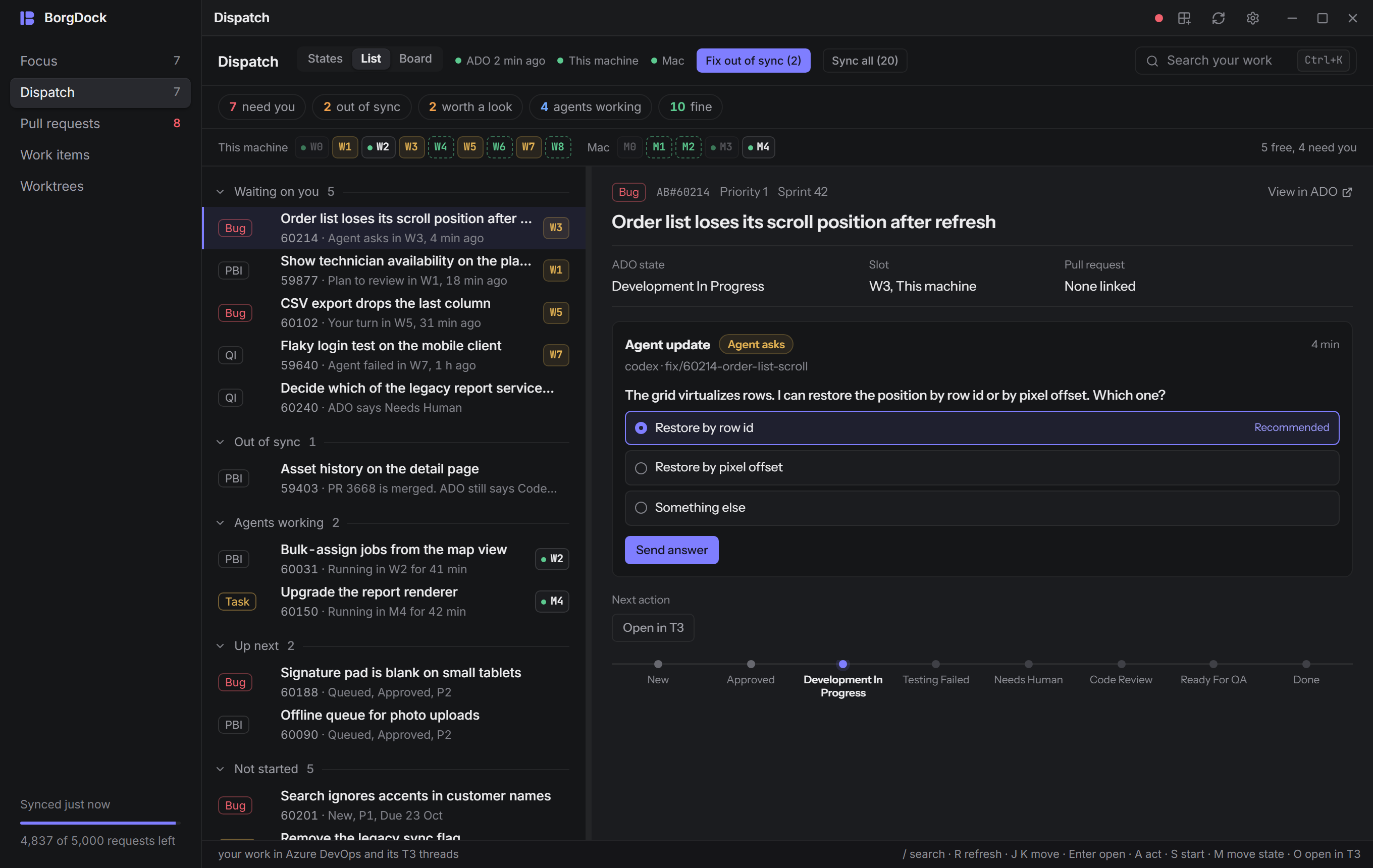Select slot chip W4

pos(440,147)
